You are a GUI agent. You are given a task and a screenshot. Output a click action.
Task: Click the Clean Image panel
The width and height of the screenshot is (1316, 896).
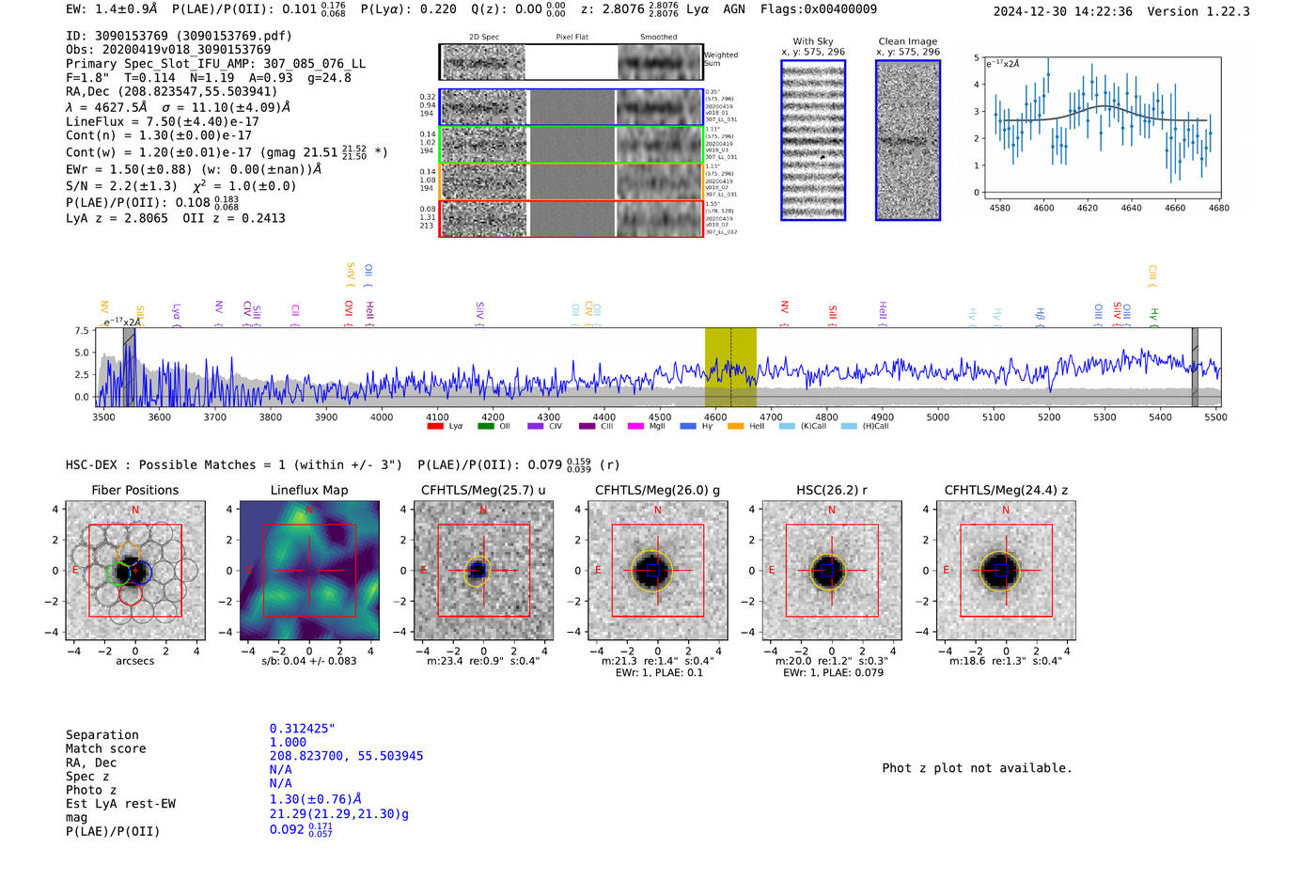tap(908, 141)
